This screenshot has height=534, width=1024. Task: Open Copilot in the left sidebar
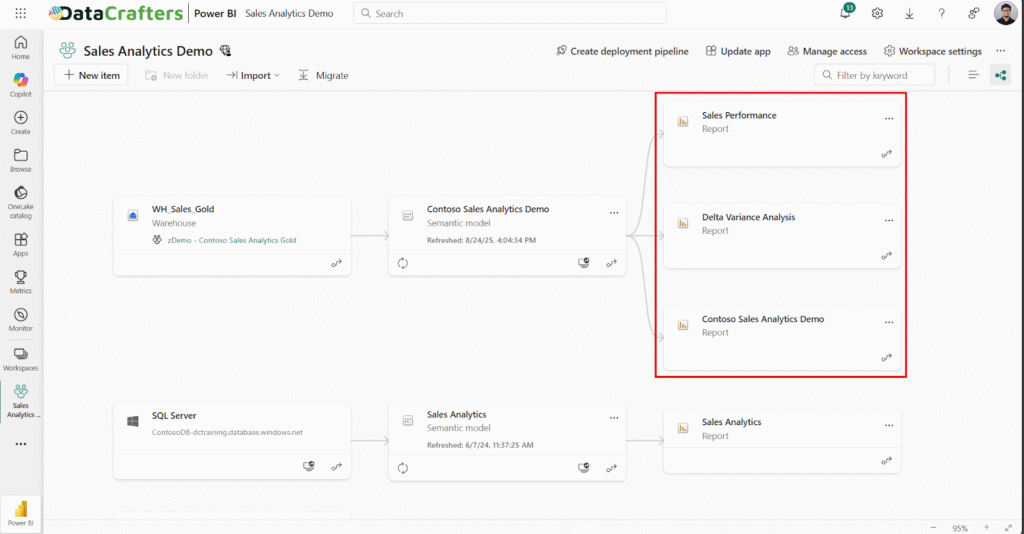[21, 84]
